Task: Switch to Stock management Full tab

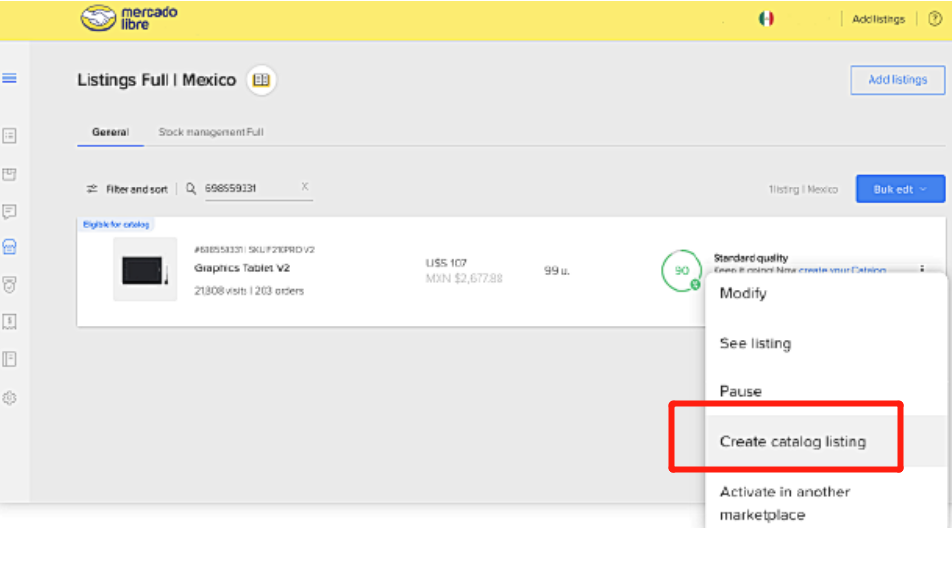Action: pos(211,132)
